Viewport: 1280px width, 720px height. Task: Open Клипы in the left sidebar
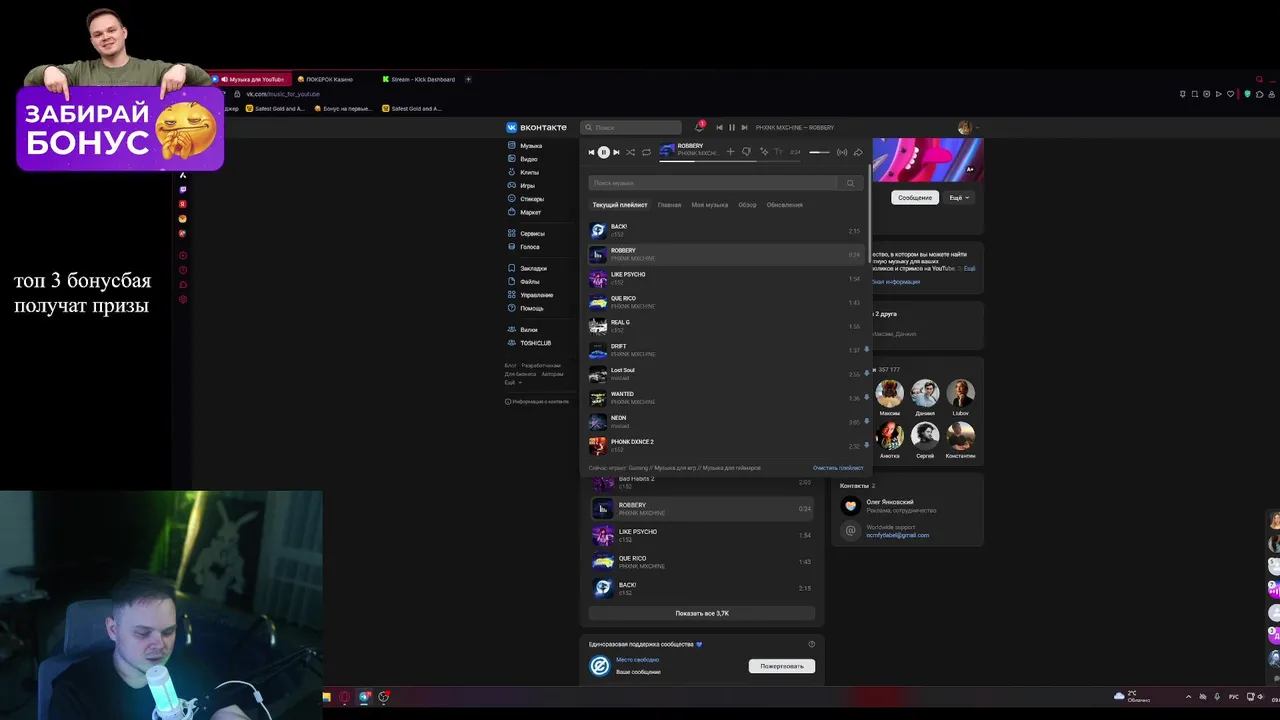coord(524,172)
